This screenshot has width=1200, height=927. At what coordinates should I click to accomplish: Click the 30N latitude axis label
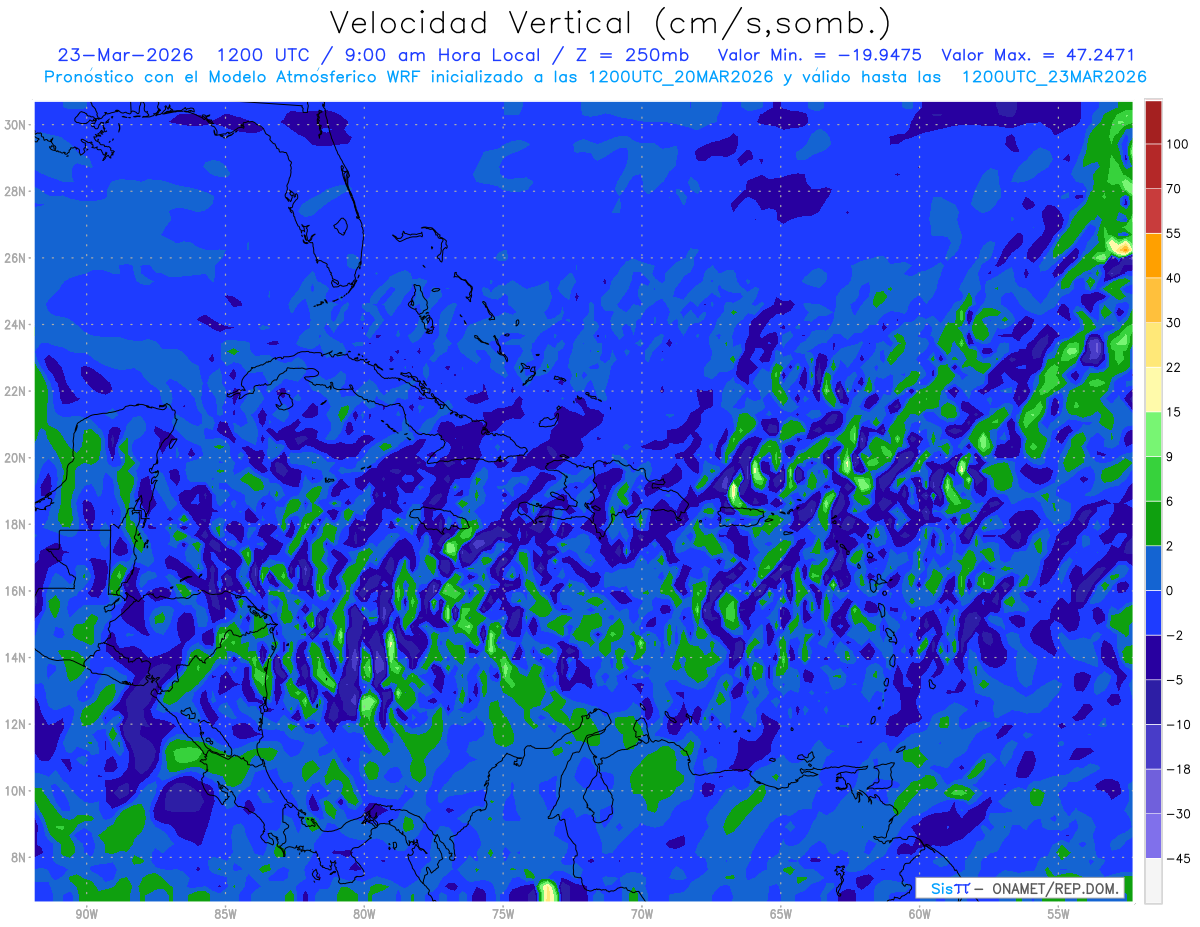point(16,124)
